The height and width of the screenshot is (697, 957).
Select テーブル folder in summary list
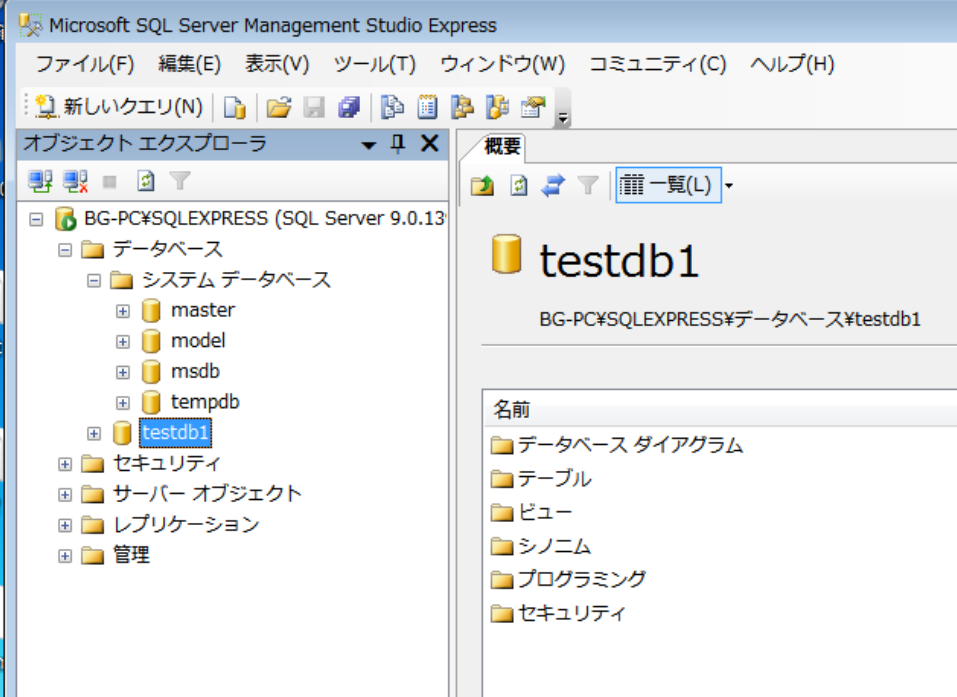coord(541,479)
